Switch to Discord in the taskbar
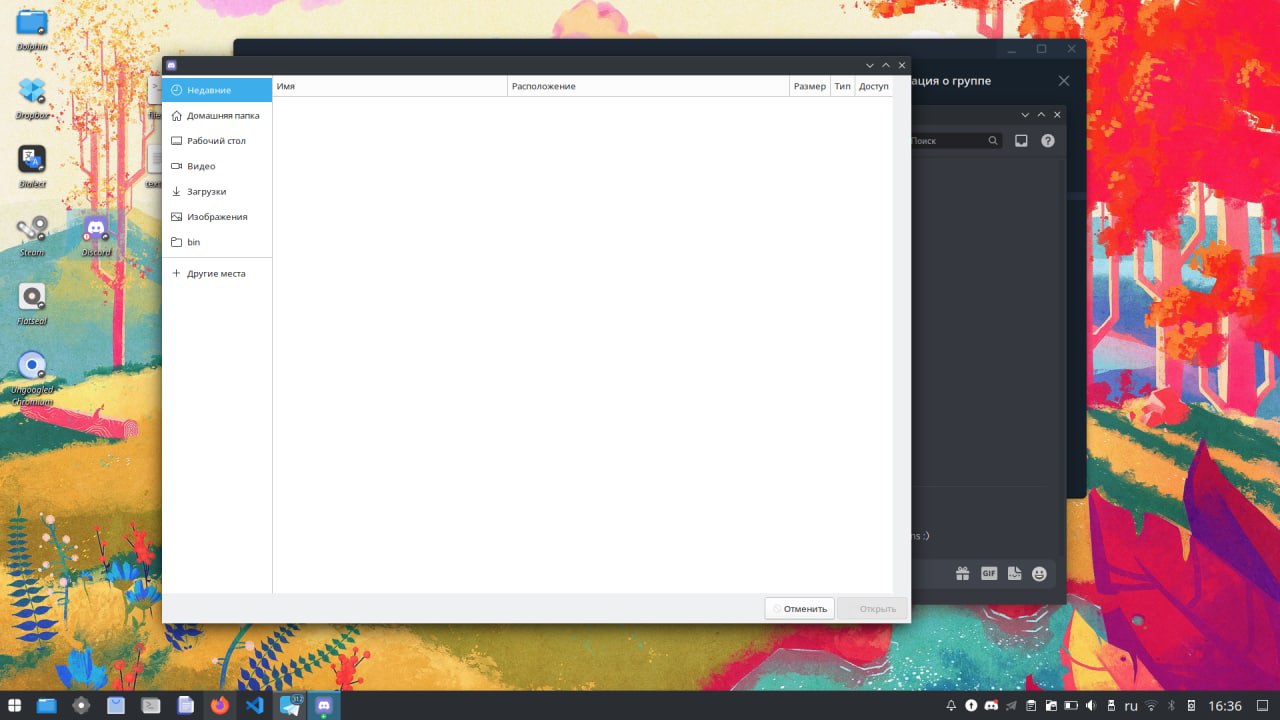 324,705
